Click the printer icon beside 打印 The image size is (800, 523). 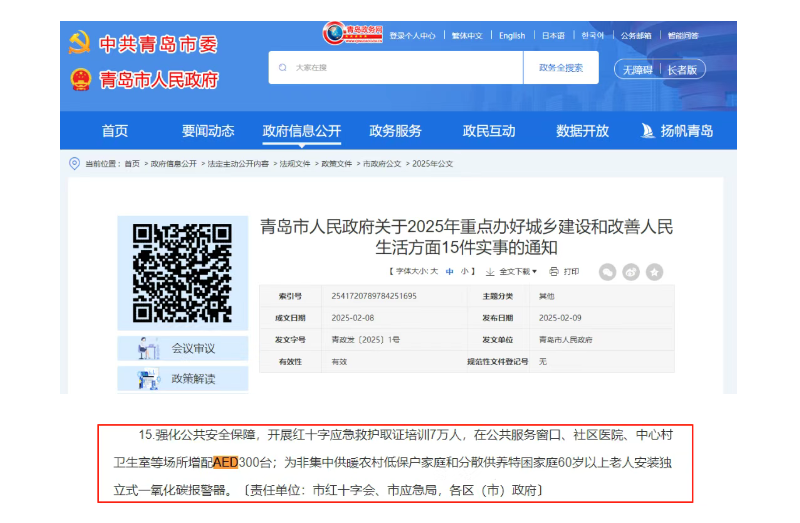554,271
